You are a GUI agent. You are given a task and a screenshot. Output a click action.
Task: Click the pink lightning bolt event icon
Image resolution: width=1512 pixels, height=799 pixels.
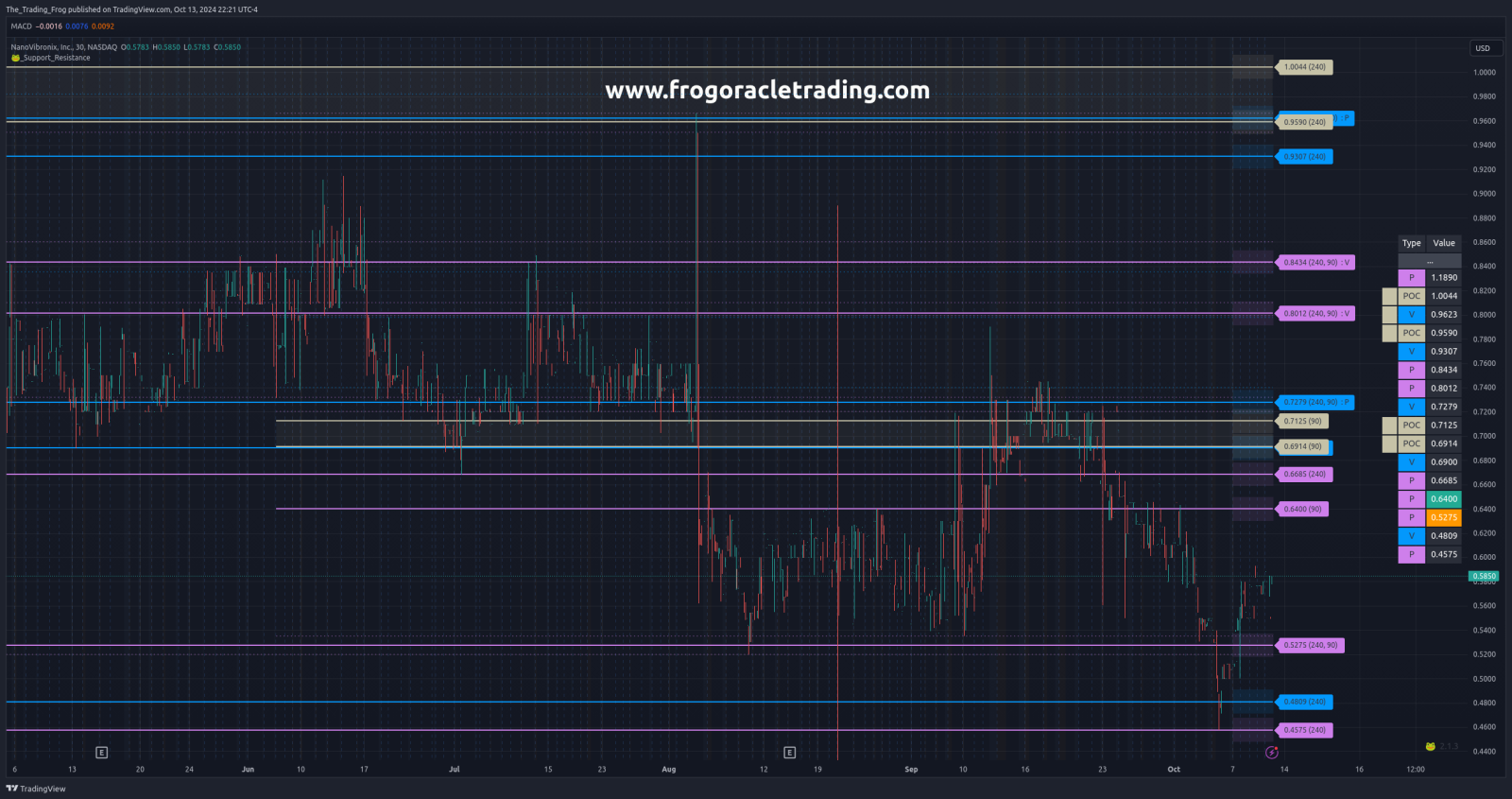(1272, 753)
